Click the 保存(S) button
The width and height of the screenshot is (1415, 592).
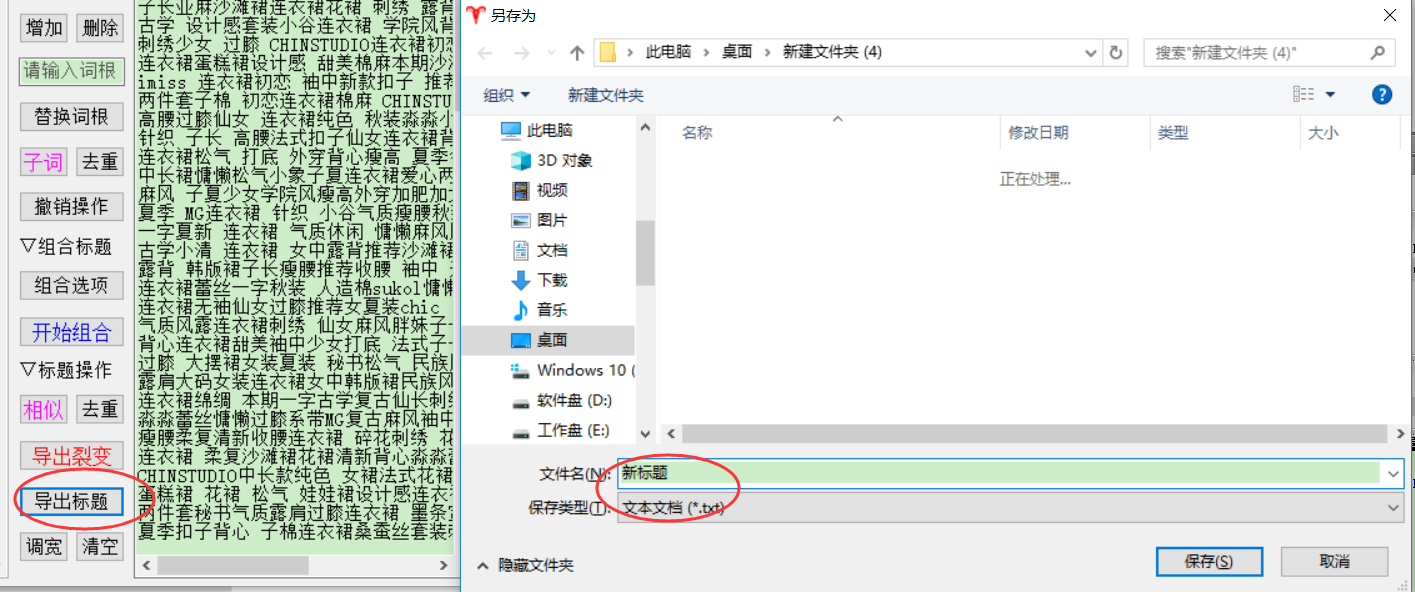(x=1208, y=561)
